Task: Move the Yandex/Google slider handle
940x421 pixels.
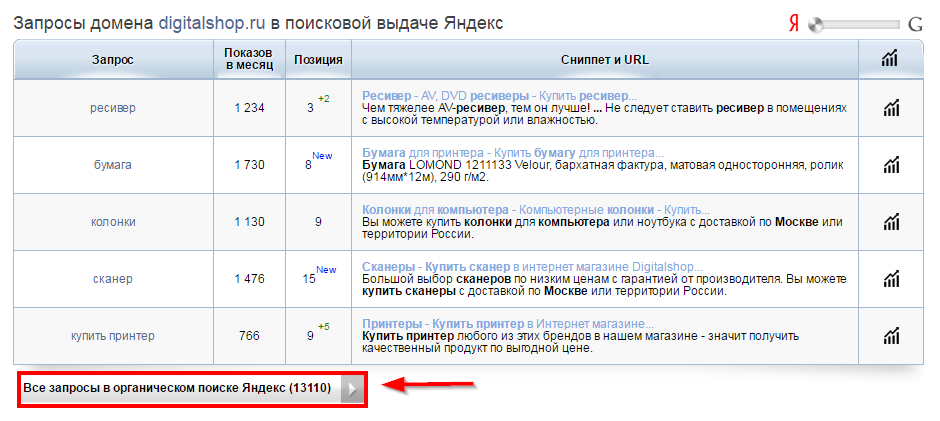Action: coord(815,25)
